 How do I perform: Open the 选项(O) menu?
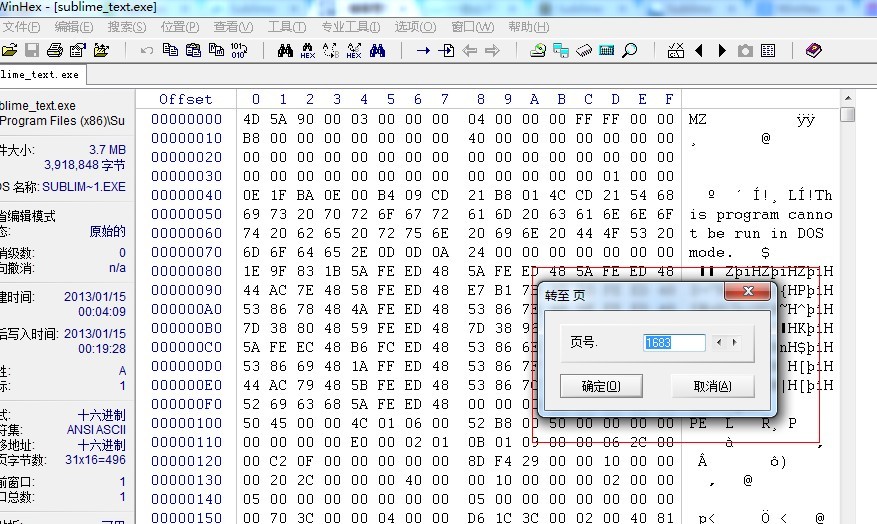tap(415, 27)
